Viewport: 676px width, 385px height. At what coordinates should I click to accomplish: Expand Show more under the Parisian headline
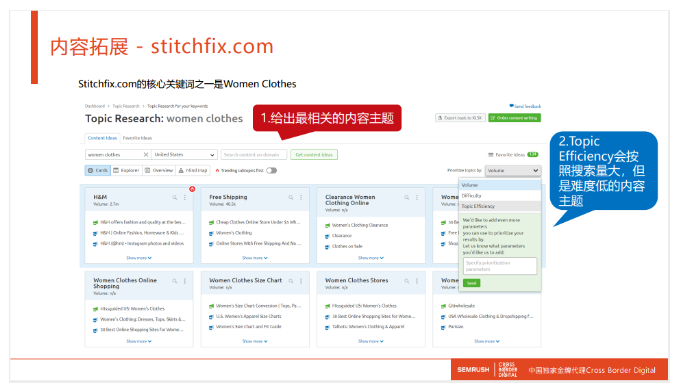point(487,341)
